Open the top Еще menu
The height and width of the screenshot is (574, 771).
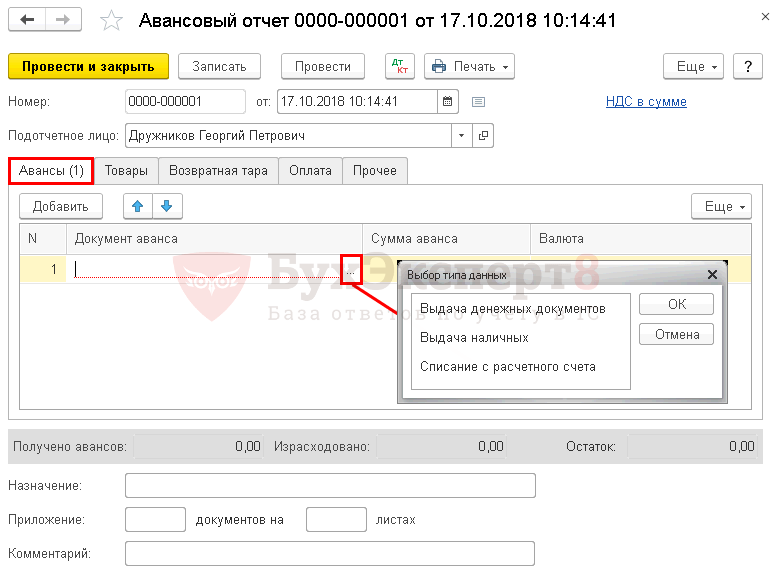(x=693, y=66)
